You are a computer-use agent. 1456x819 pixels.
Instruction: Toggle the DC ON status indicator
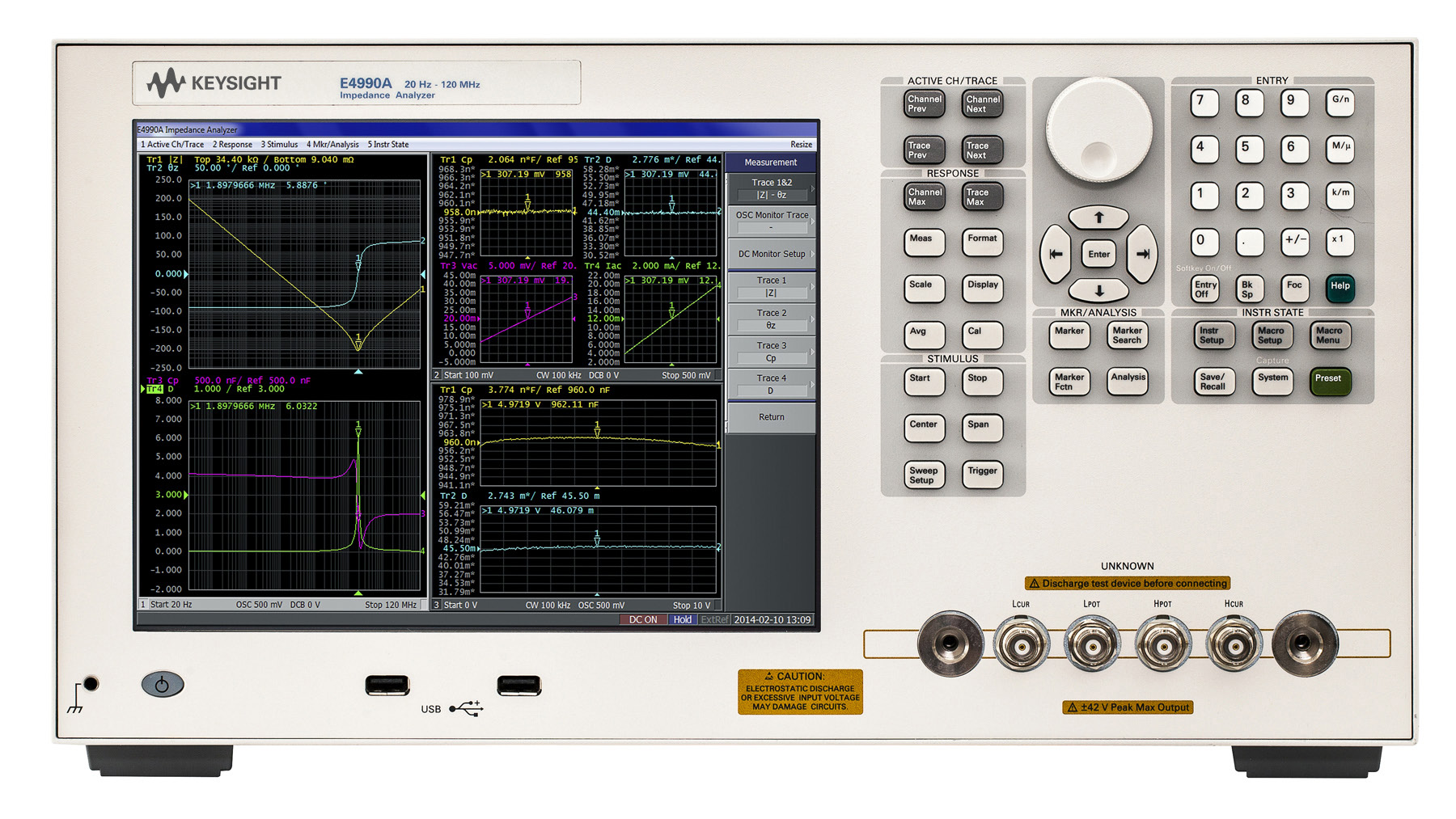coord(643,619)
